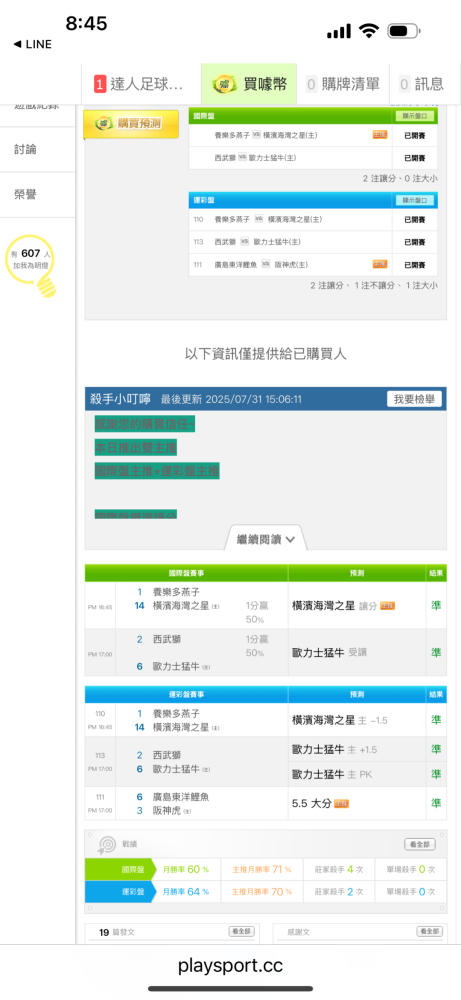The image size is (461, 1000).
Task: Click 單場殺手 0 次 in 國際盤 row
Action: [x=411, y=869]
